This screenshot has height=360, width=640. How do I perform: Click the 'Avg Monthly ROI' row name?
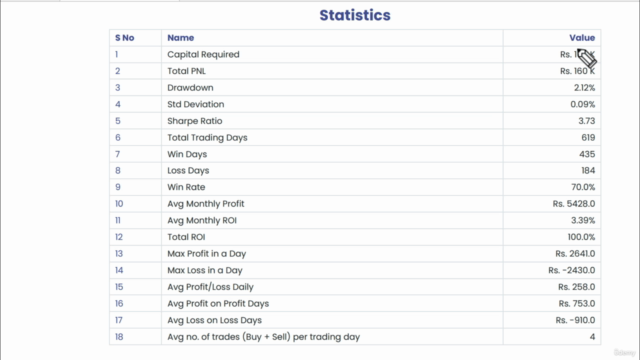[202, 220]
